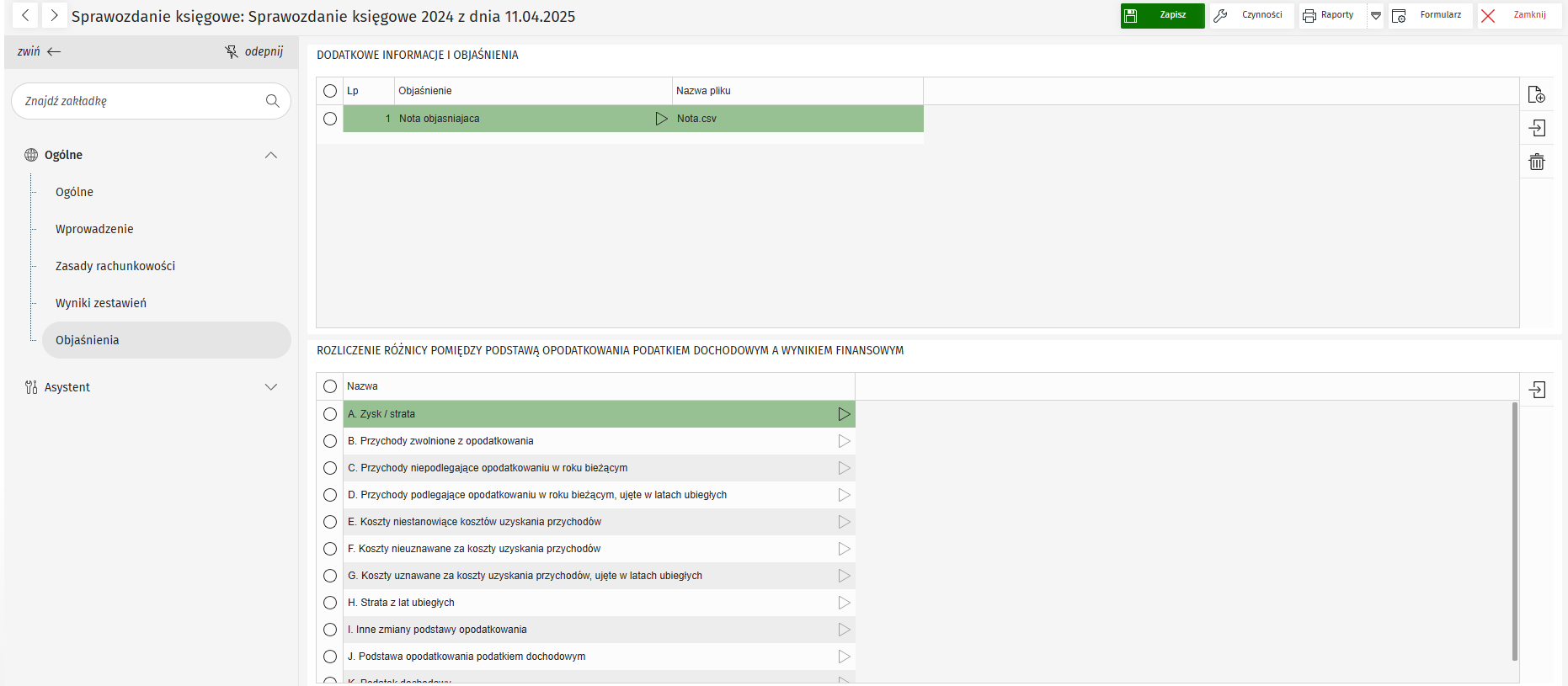Go back with left arrow icon
Viewport: 1568px width, 686px height.
click(25, 16)
